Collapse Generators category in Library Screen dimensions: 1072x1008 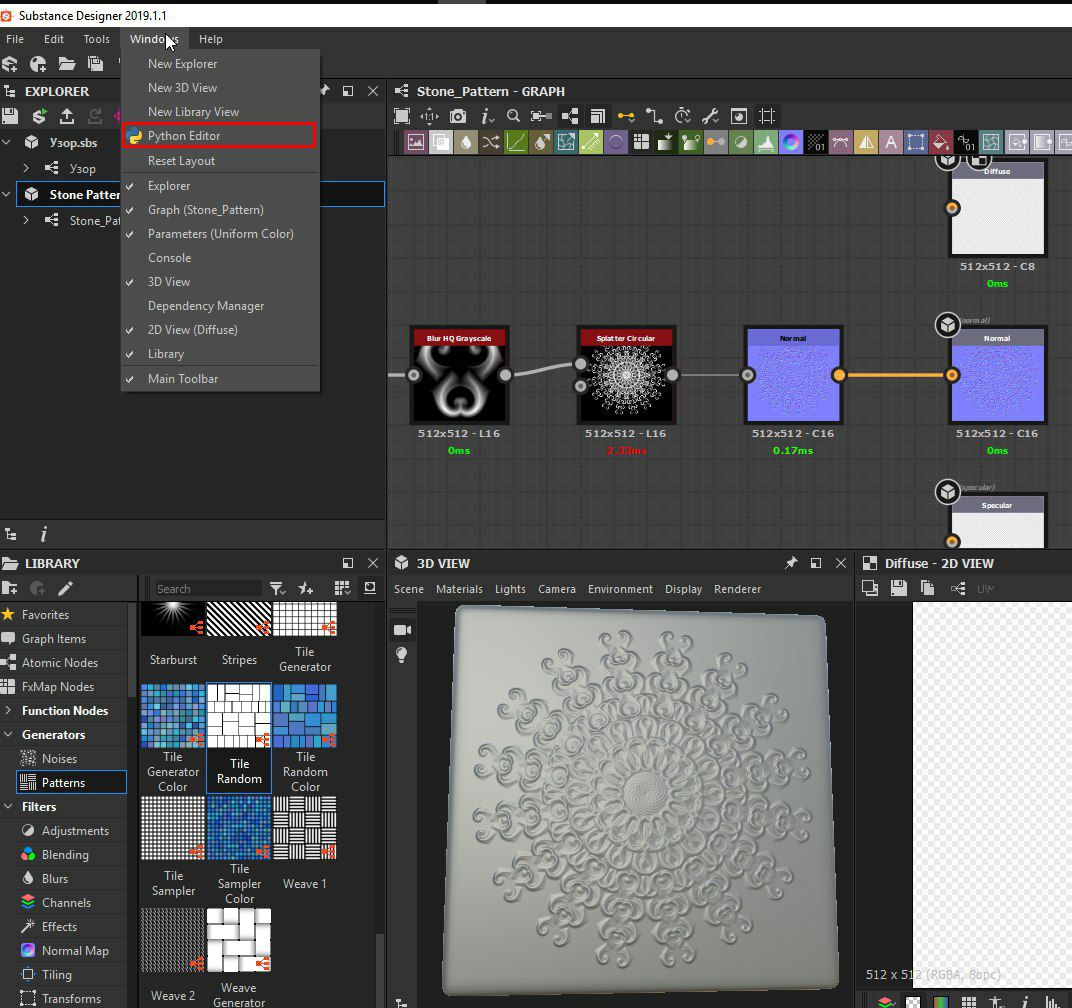(8, 734)
